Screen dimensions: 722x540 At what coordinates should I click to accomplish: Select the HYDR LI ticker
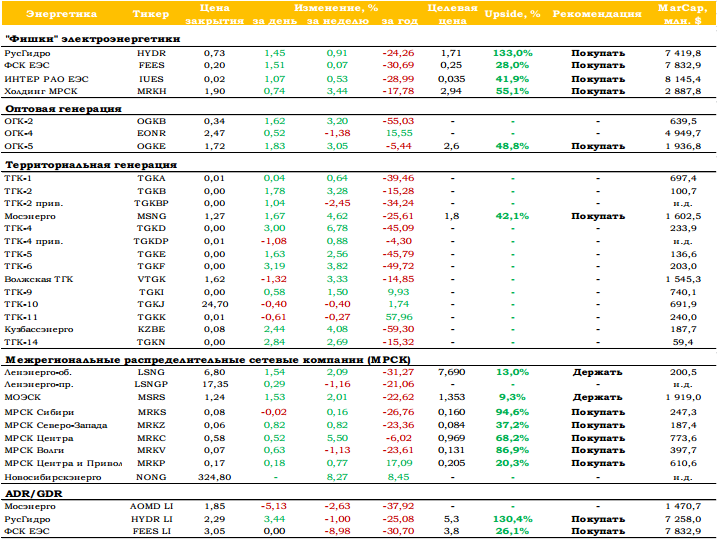pyautogui.click(x=151, y=519)
